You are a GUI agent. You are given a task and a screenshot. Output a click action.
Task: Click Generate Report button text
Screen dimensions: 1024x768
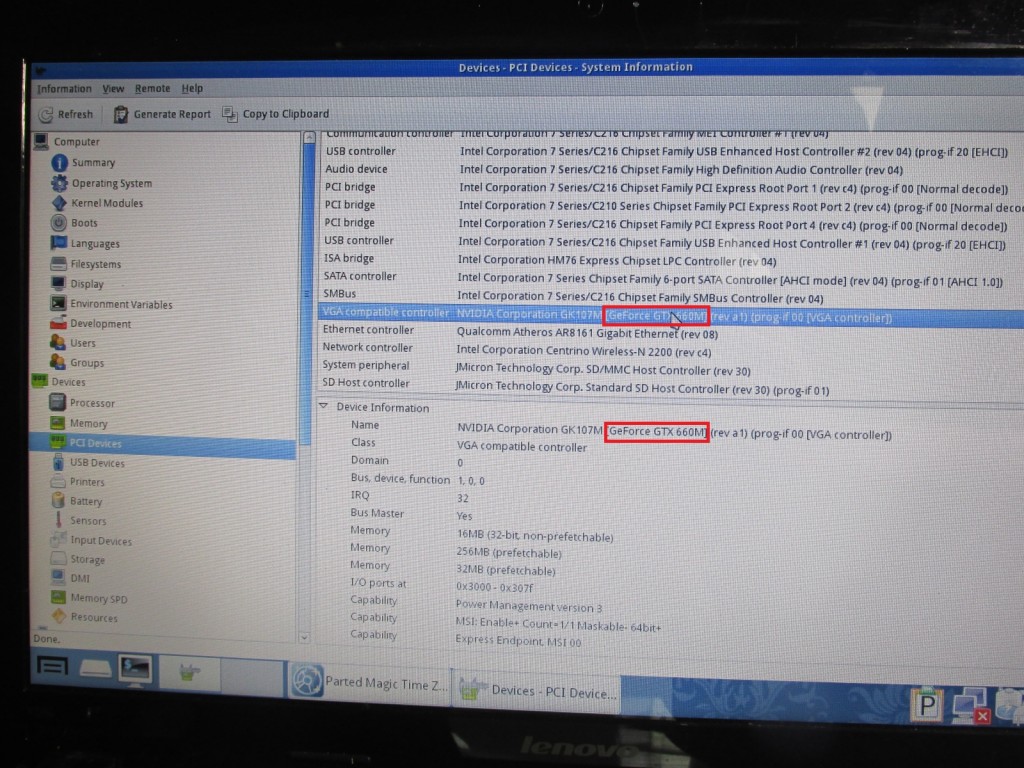pyautogui.click(x=172, y=114)
